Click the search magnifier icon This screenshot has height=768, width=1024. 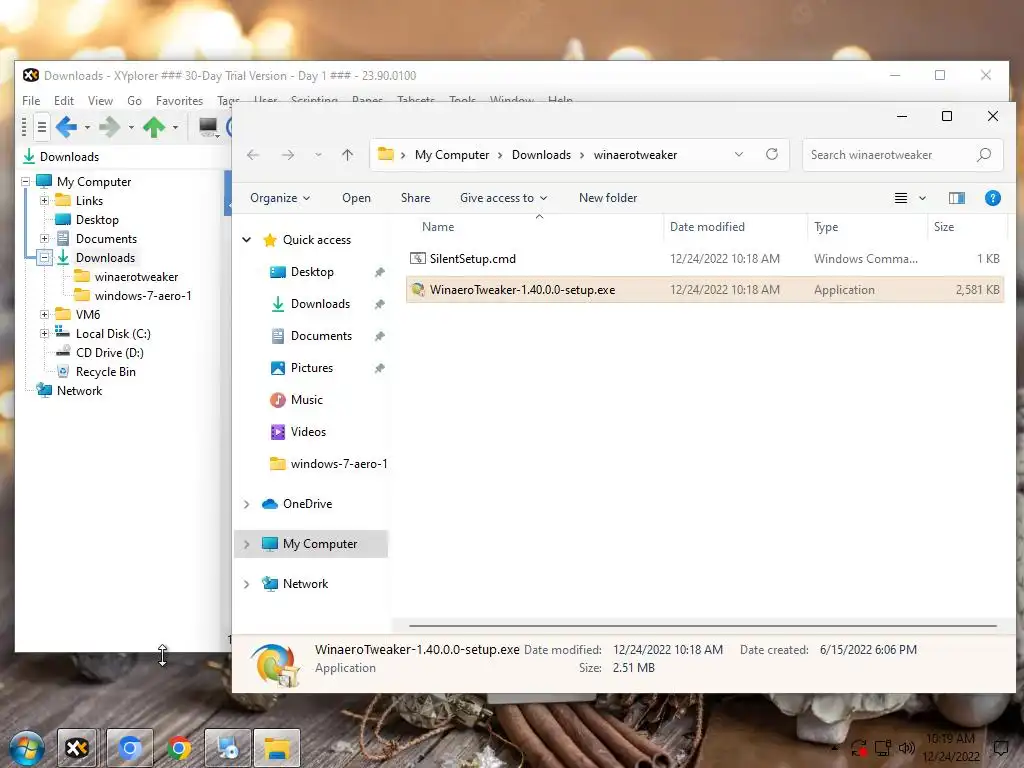pos(984,155)
